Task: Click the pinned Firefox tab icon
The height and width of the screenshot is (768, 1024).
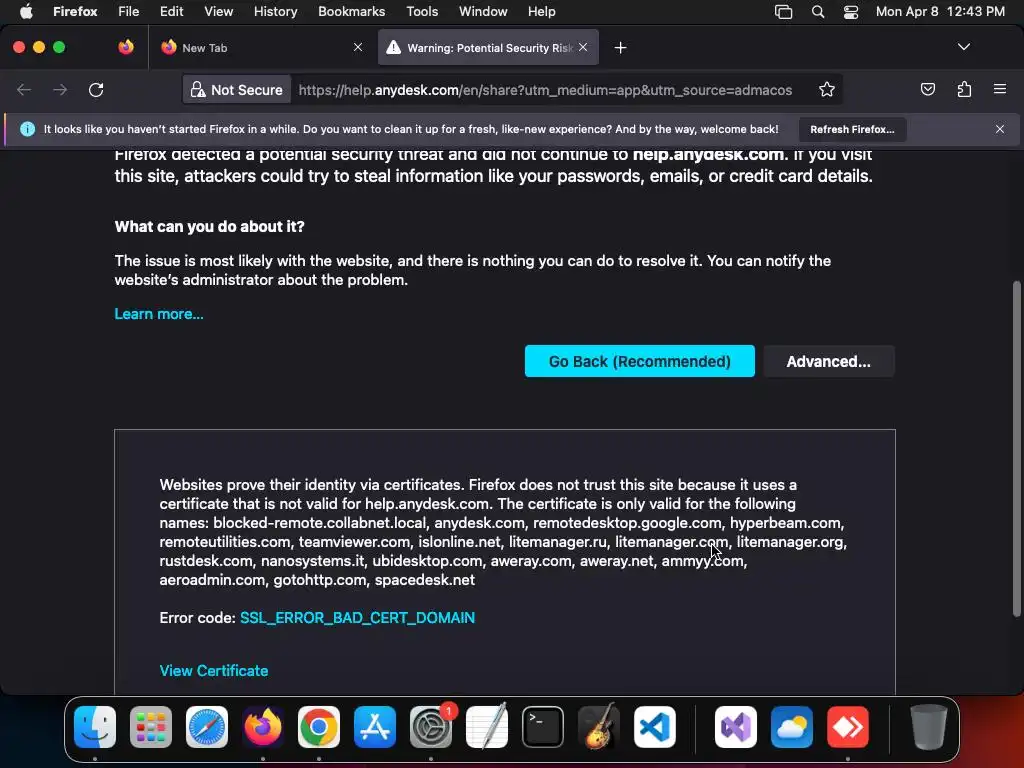Action: (x=126, y=47)
